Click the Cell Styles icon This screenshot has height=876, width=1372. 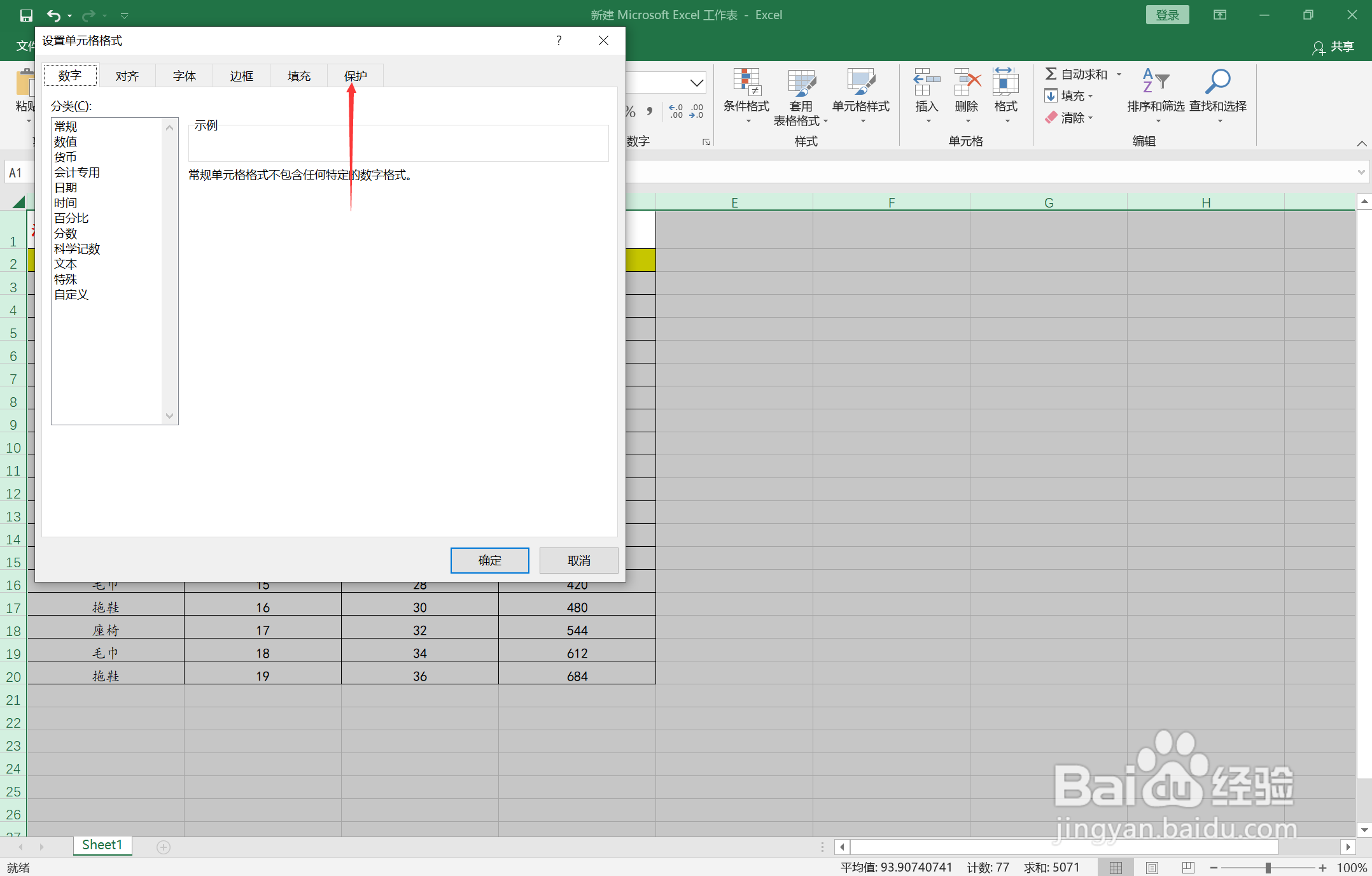(860, 83)
